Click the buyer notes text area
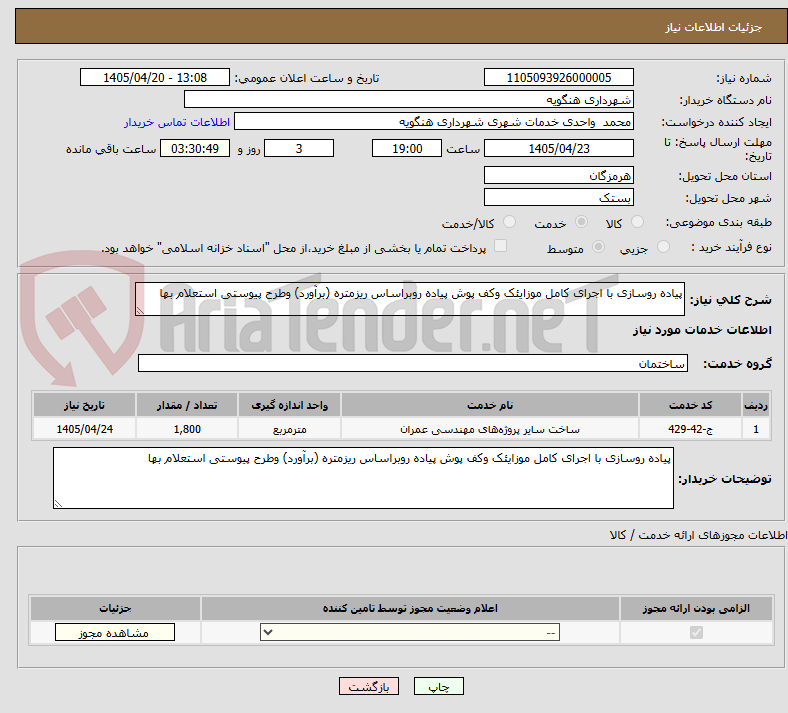Image resolution: width=788 pixels, height=713 pixels. 363,478
